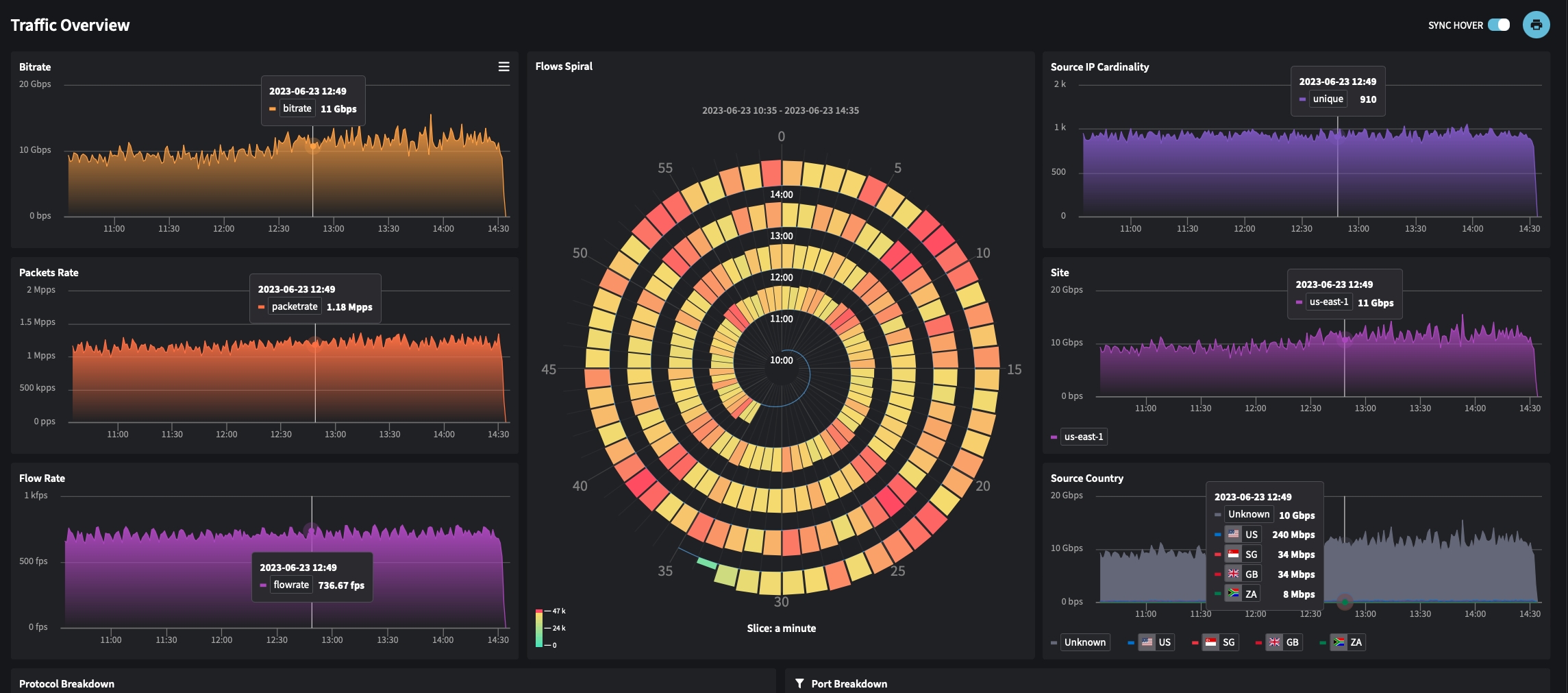The height and width of the screenshot is (693, 1568).
Task: Click the SG label in the legend
Action: [1228, 642]
